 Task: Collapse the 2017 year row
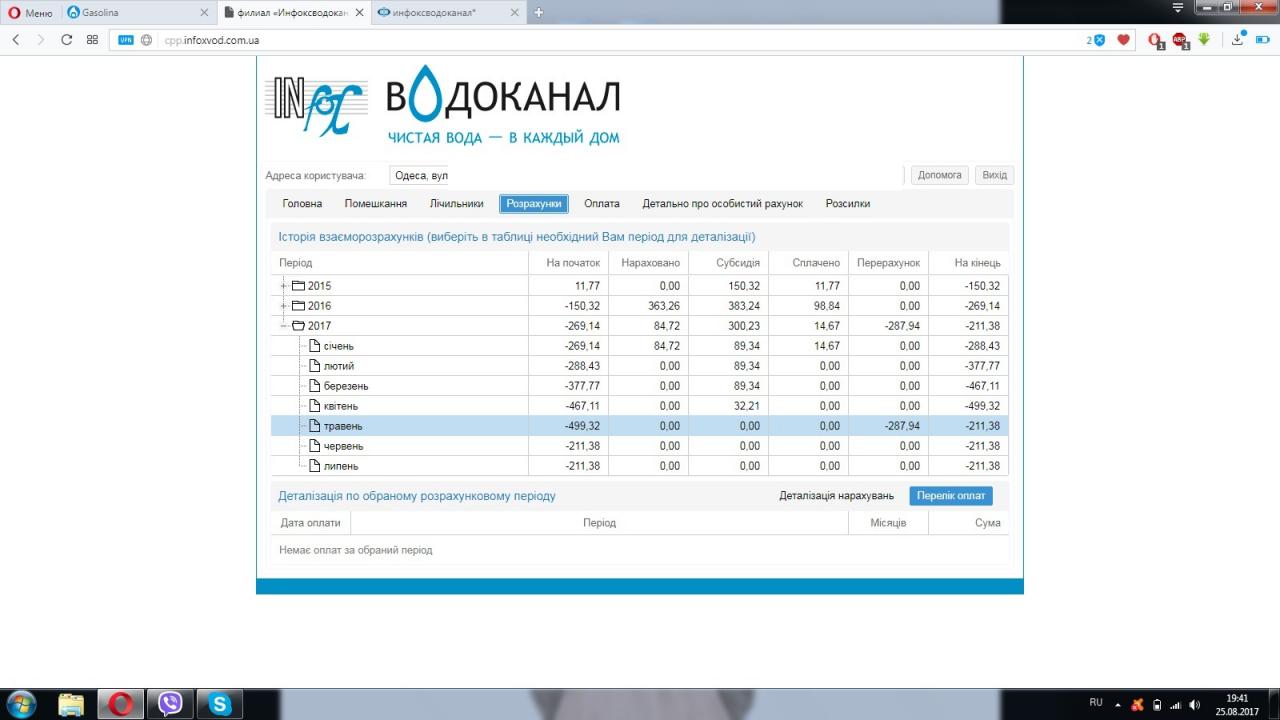pyautogui.click(x=284, y=326)
